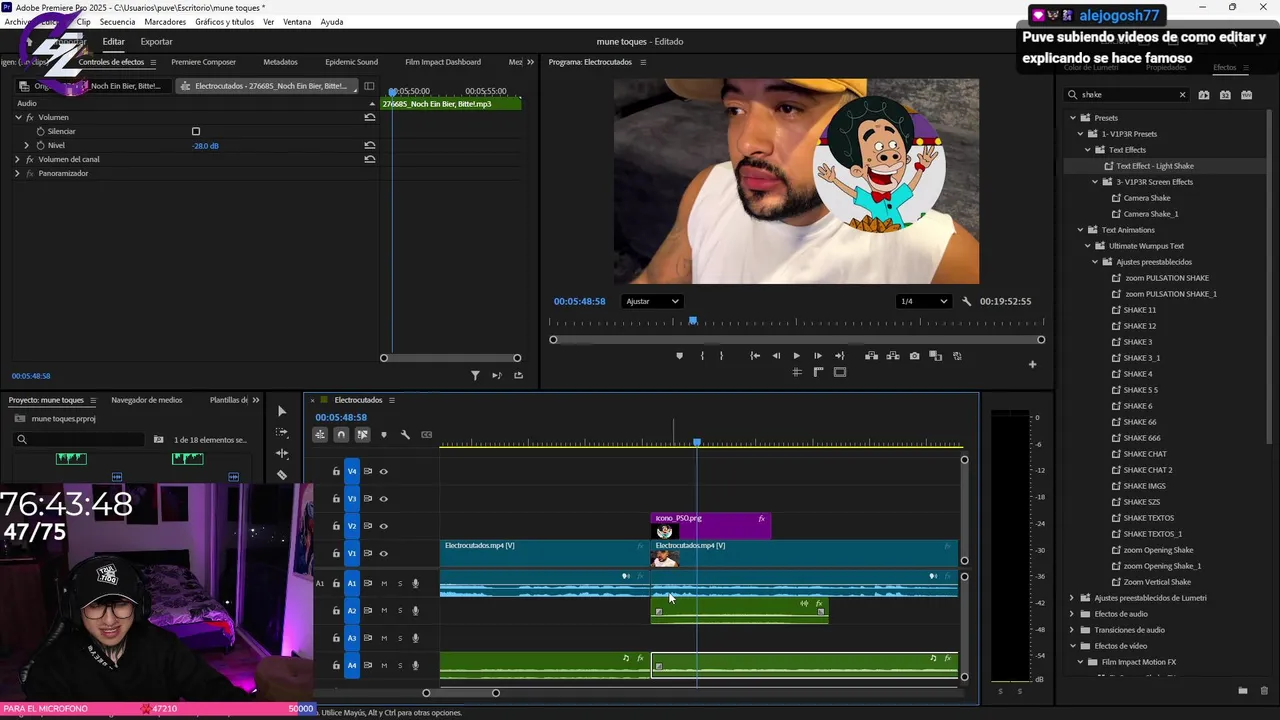Screen dimensions: 1280x720
Task: Select the icono_PSO.png clip on V2
Action: pos(710,526)
